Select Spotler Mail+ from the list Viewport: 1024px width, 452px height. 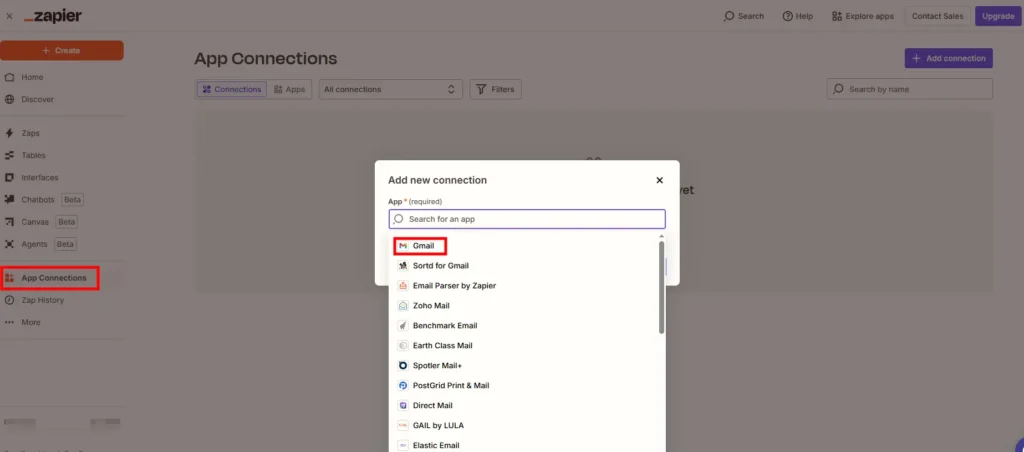(x=522, y=366)
